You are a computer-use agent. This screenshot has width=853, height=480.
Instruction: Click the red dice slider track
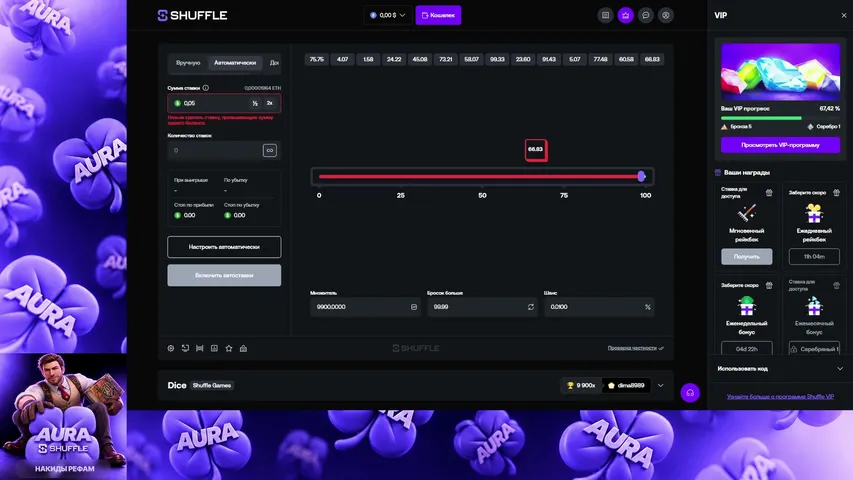(479, 176)
